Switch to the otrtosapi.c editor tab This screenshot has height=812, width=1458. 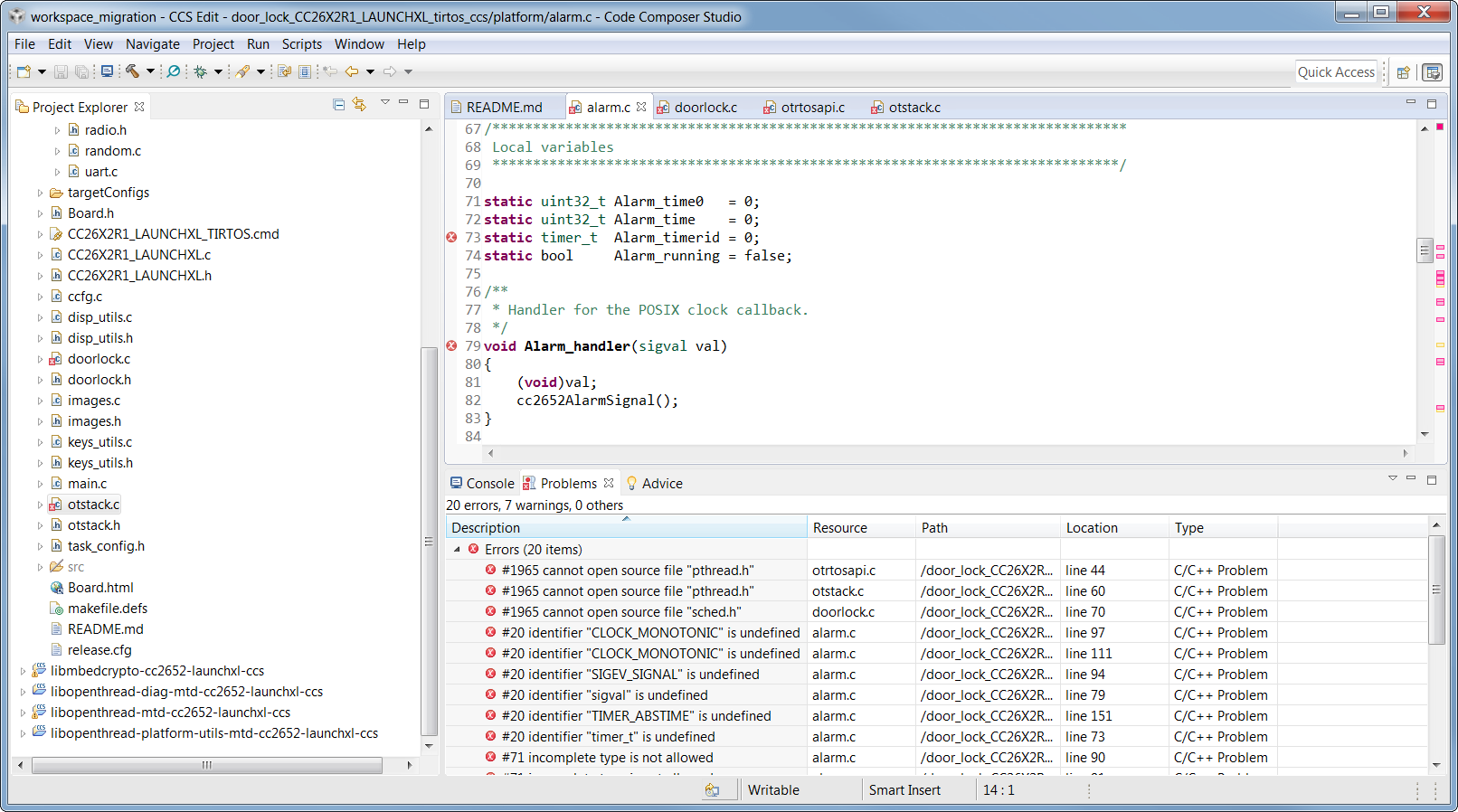tap(804, 108)
